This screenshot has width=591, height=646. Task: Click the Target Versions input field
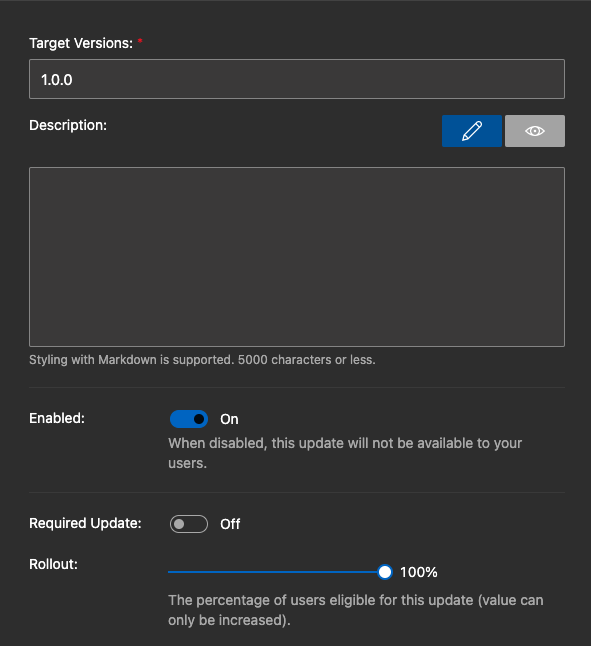pyautogui.click(x=297, y=79)
